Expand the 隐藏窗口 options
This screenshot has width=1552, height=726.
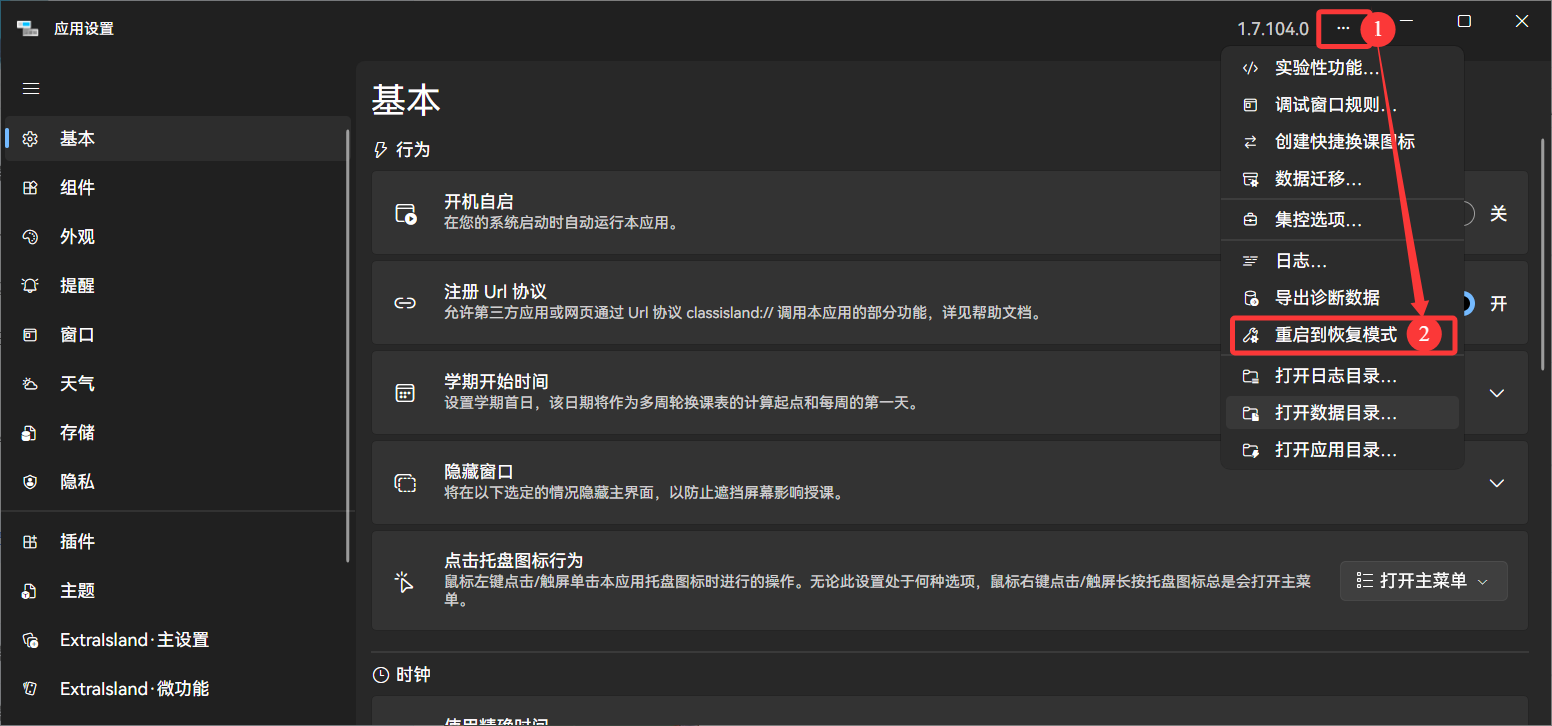(1496, 483)
